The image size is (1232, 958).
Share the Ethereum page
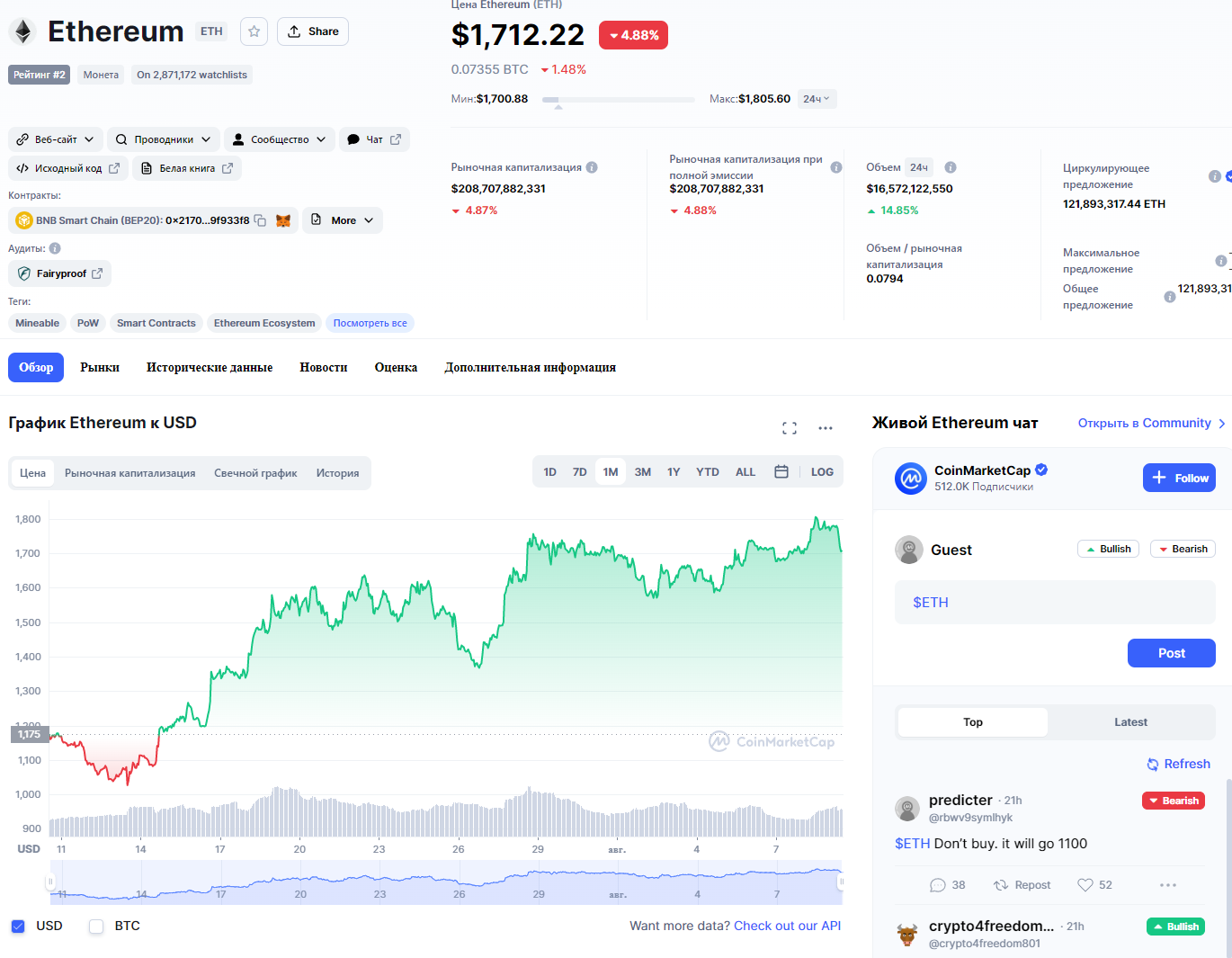313,31
